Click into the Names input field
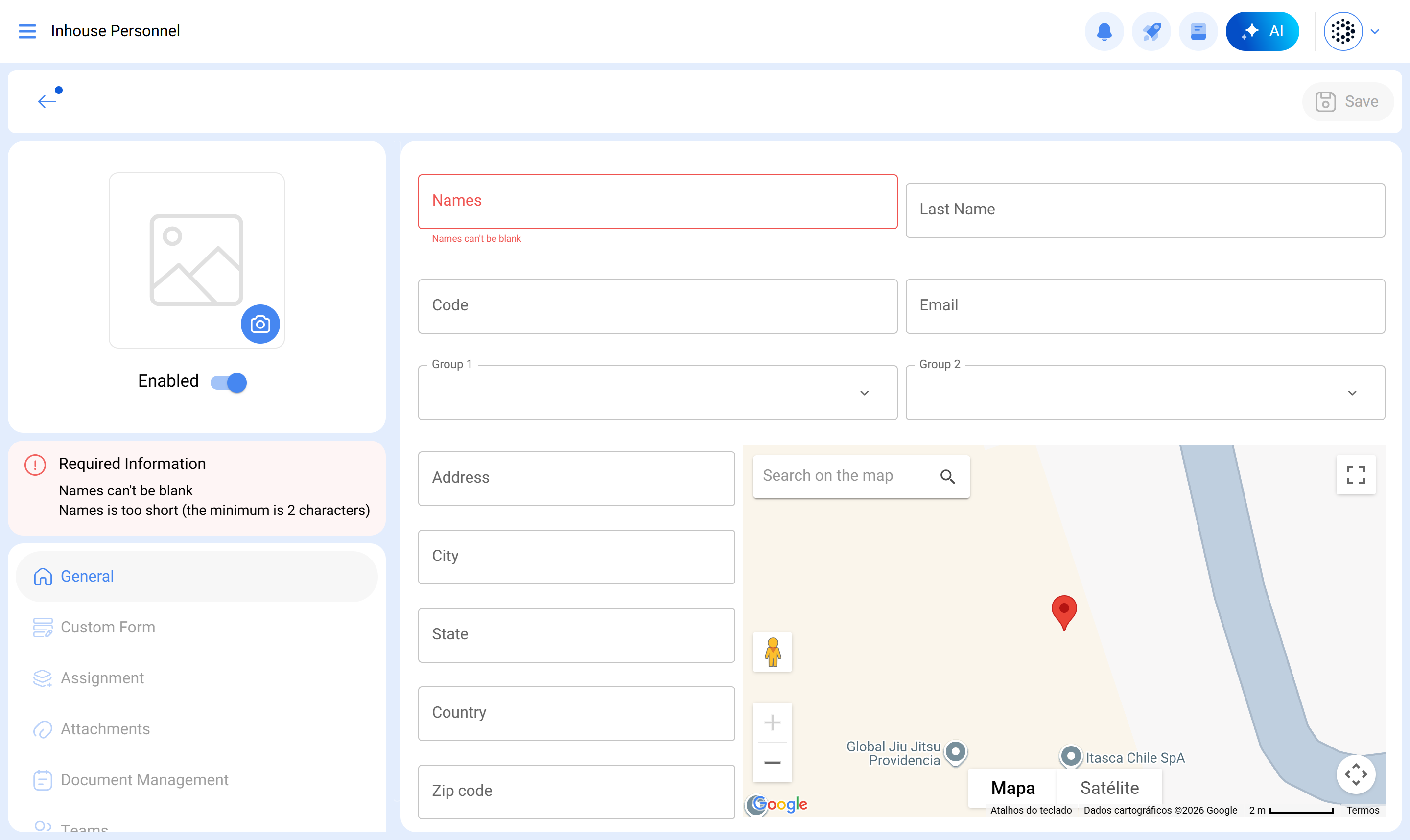Image resolution: width=1410 pixels, height=840 pixels. click(x=657, y=202)
